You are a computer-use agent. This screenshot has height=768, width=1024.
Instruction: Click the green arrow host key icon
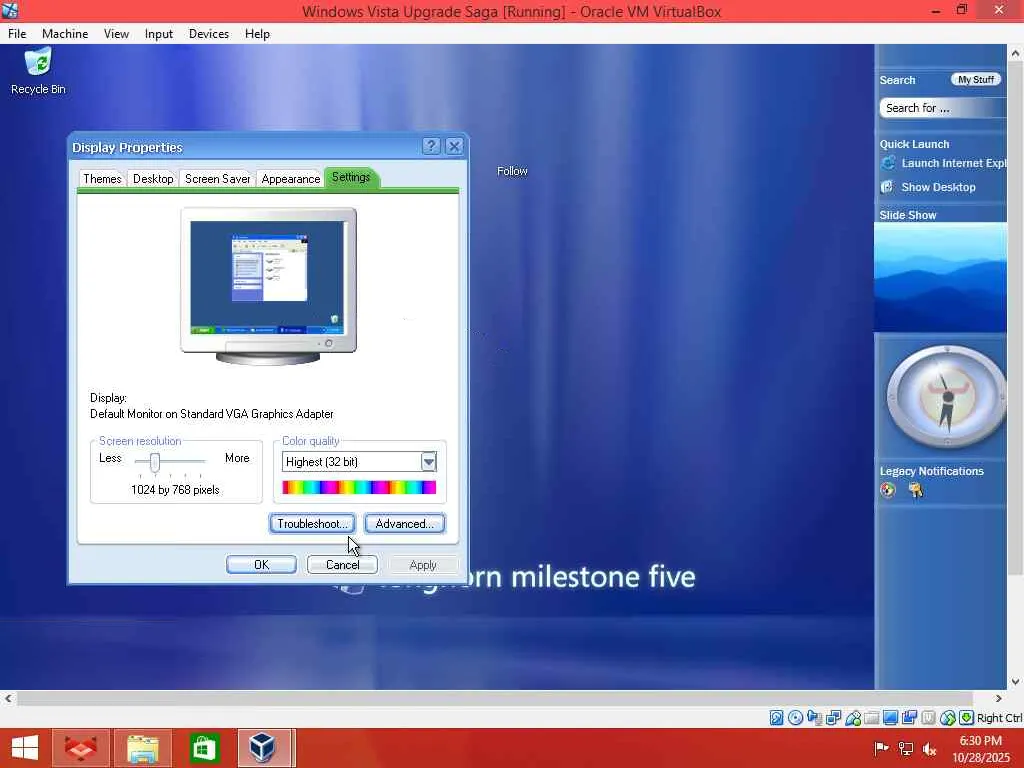967,718
